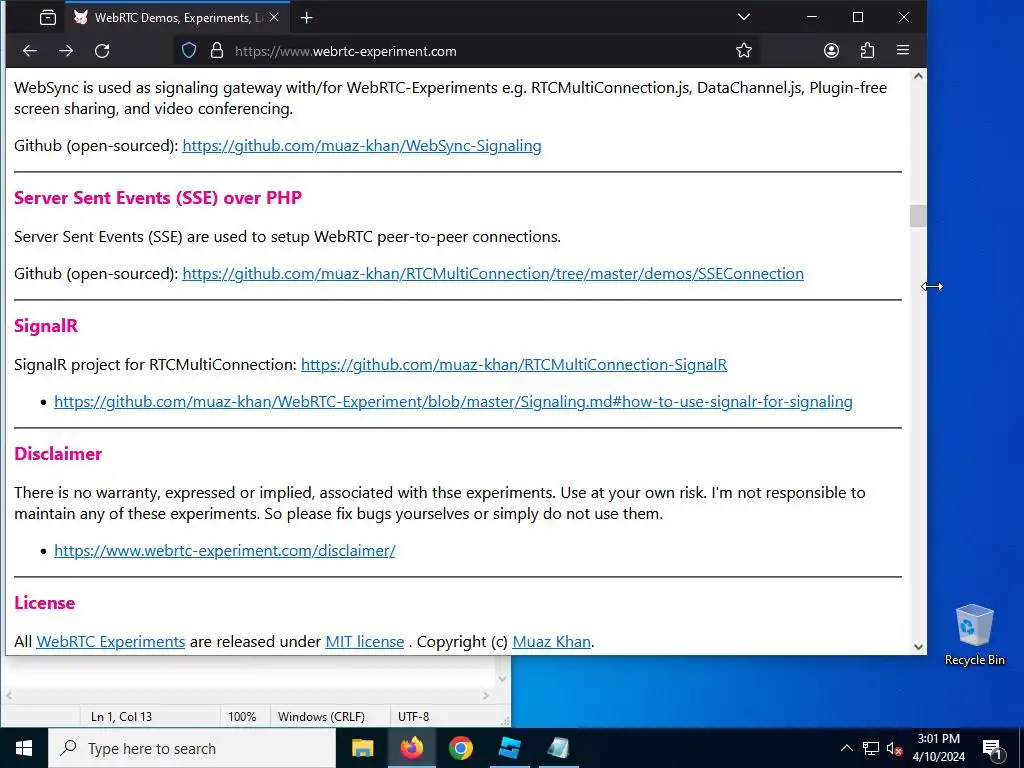The height and width of the screenshot is (768, 1024).
Task: Close the WebRTC Demos tab
Action: tap(274, 18)
